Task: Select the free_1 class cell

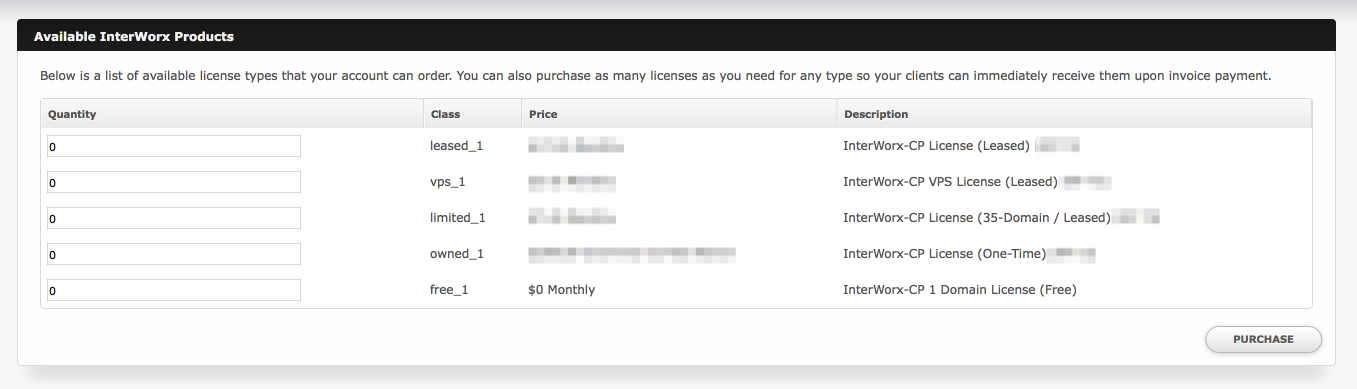Action: [449, 290]
